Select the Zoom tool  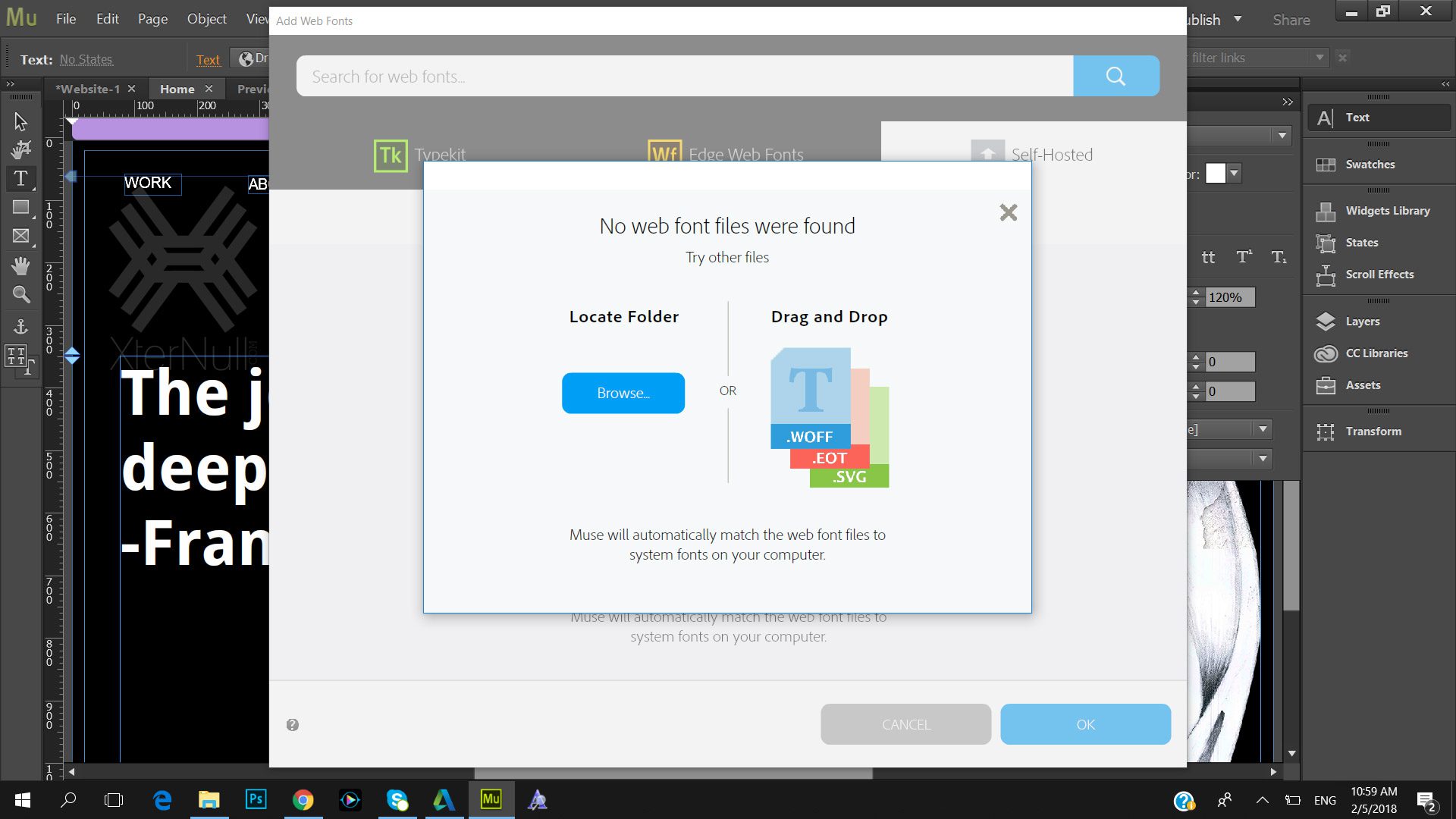(20, 294)
